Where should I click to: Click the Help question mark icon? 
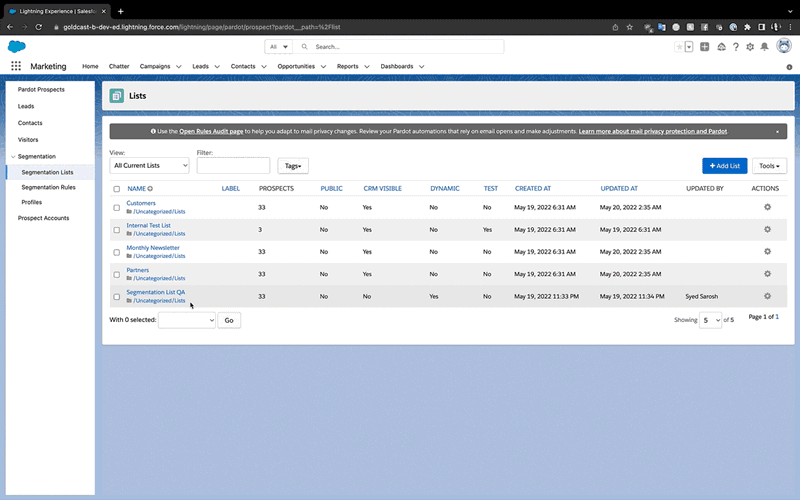(x=736, y=47)
